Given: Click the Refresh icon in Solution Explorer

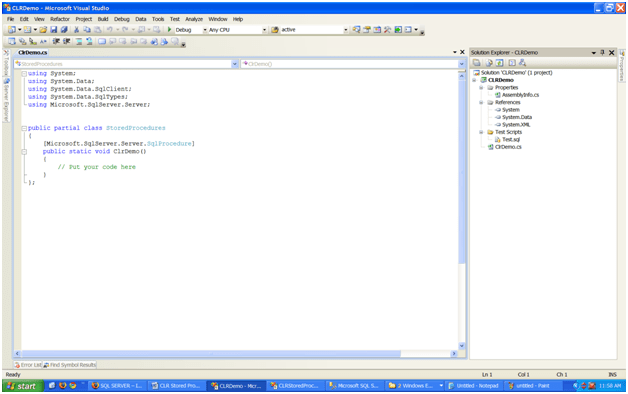Looking at the screenshot, I should 499,62.
